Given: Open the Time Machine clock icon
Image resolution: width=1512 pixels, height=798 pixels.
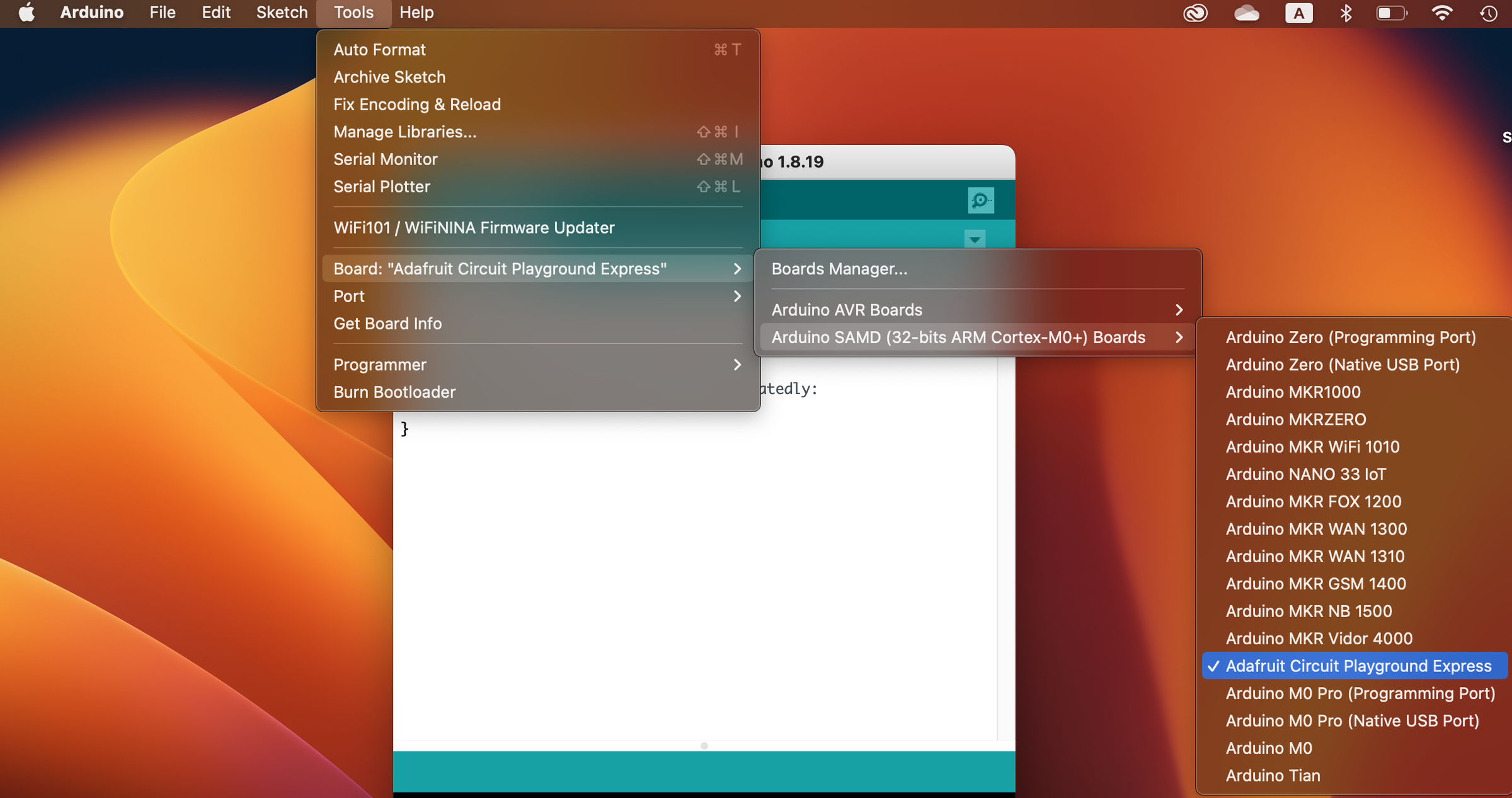Looking at the screenshot, I should pos(1489,13).
